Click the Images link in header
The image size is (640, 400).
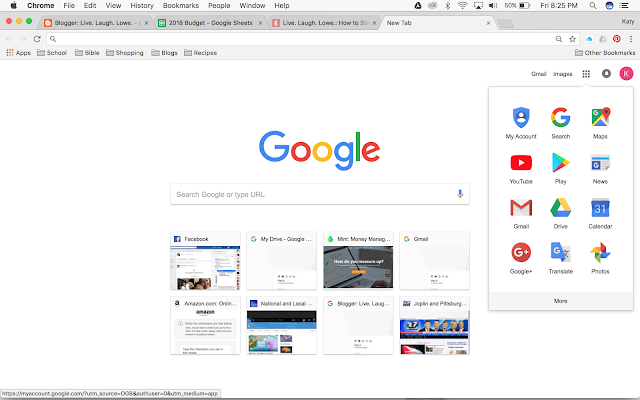[562, 74]
